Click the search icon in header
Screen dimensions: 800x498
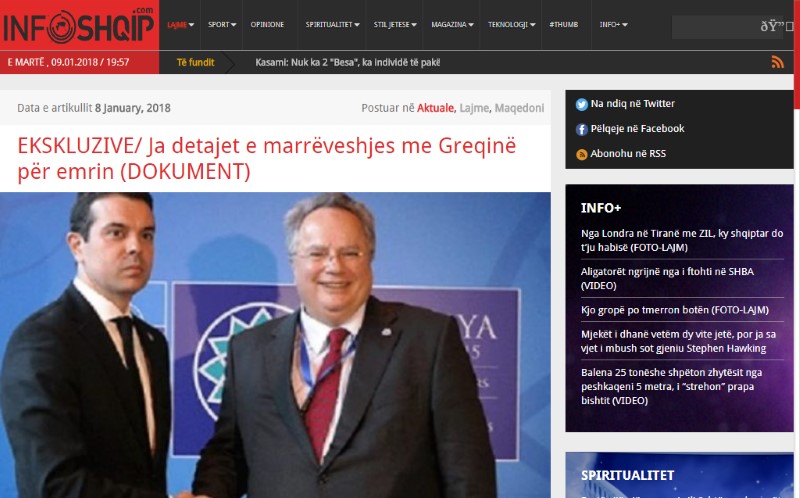coord(777,26)
